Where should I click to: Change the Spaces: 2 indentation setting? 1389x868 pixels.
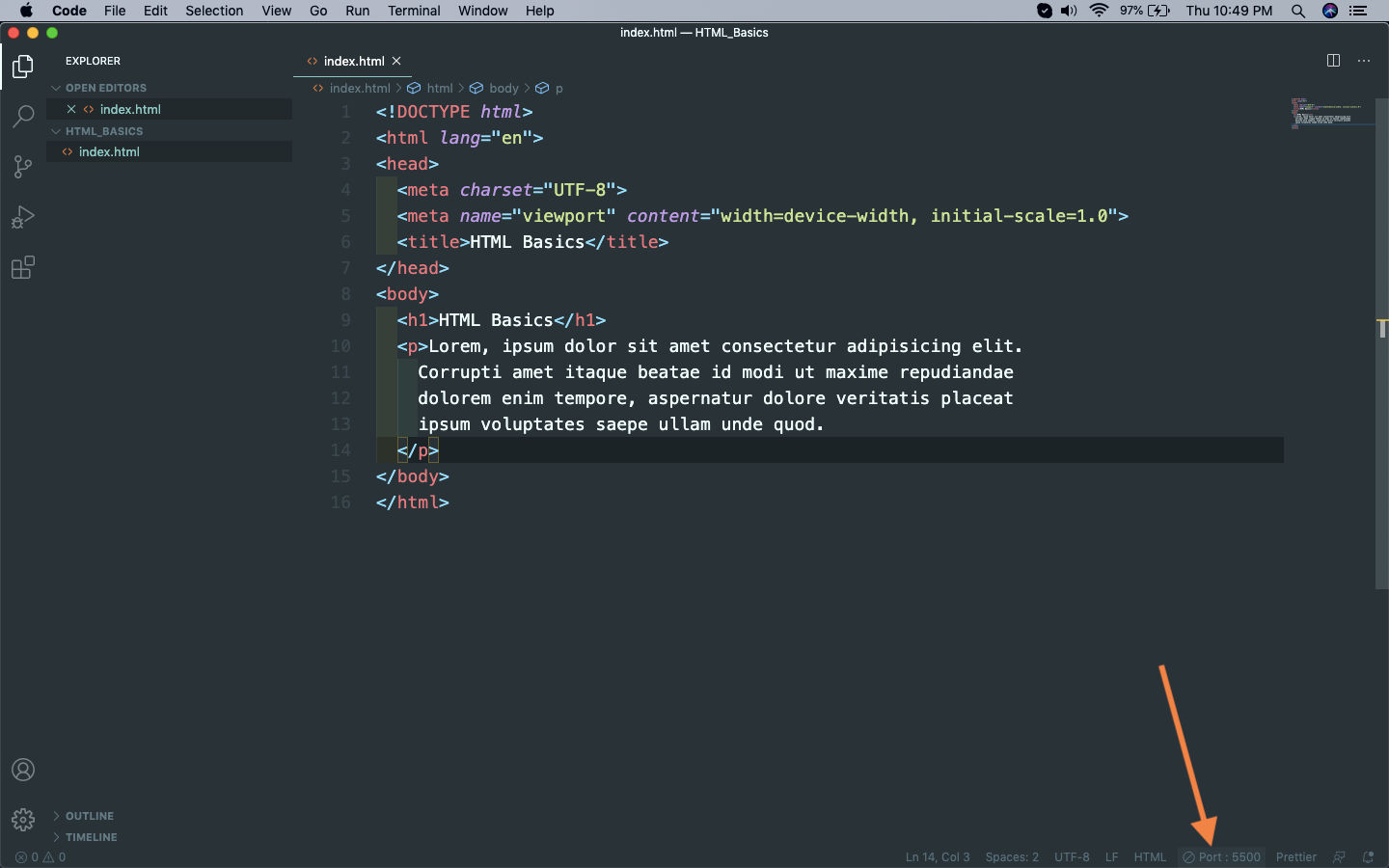pos(1012,856)
